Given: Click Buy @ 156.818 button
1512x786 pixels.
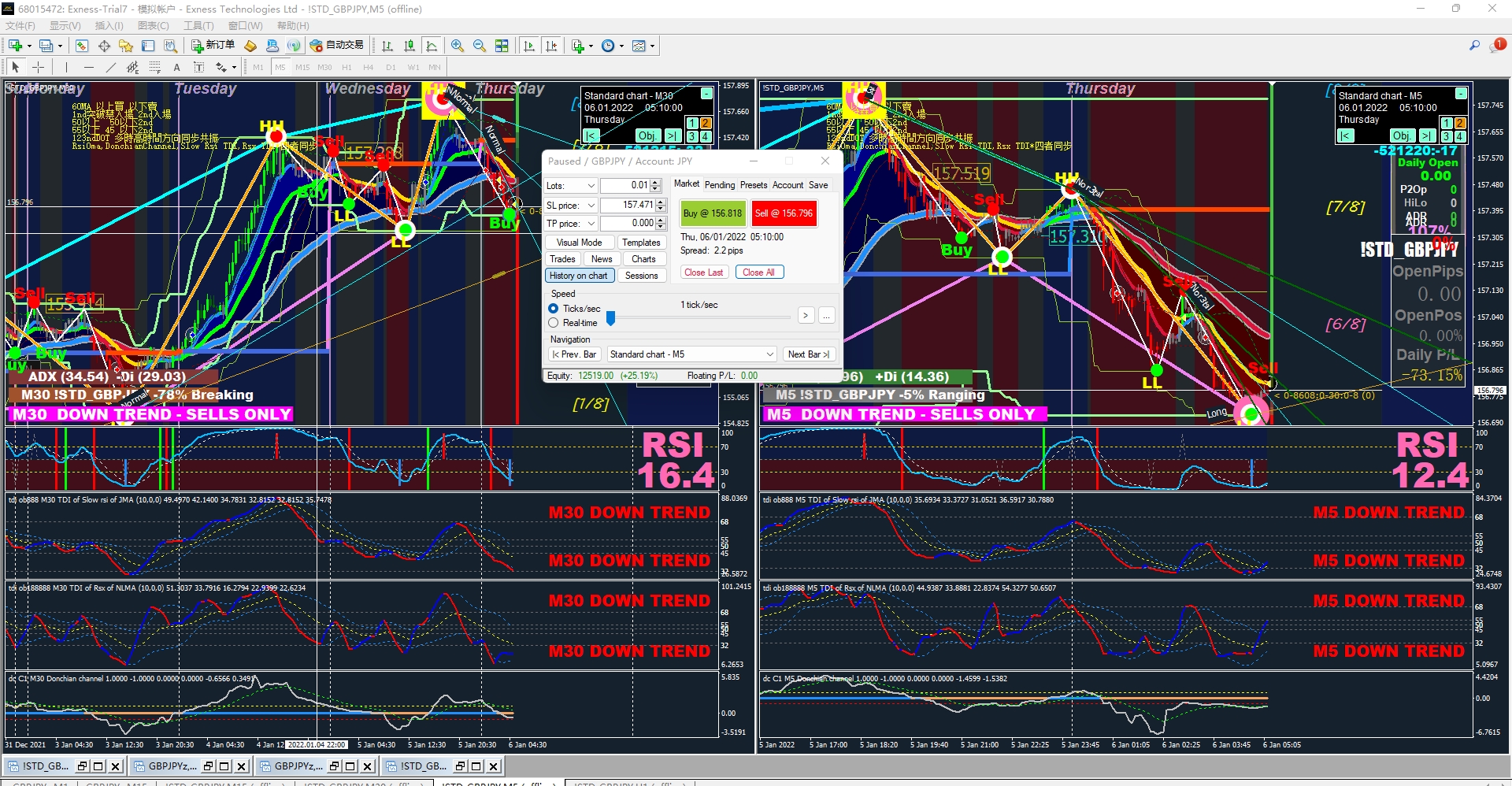Looking at the screenshot, I should 713,213.
